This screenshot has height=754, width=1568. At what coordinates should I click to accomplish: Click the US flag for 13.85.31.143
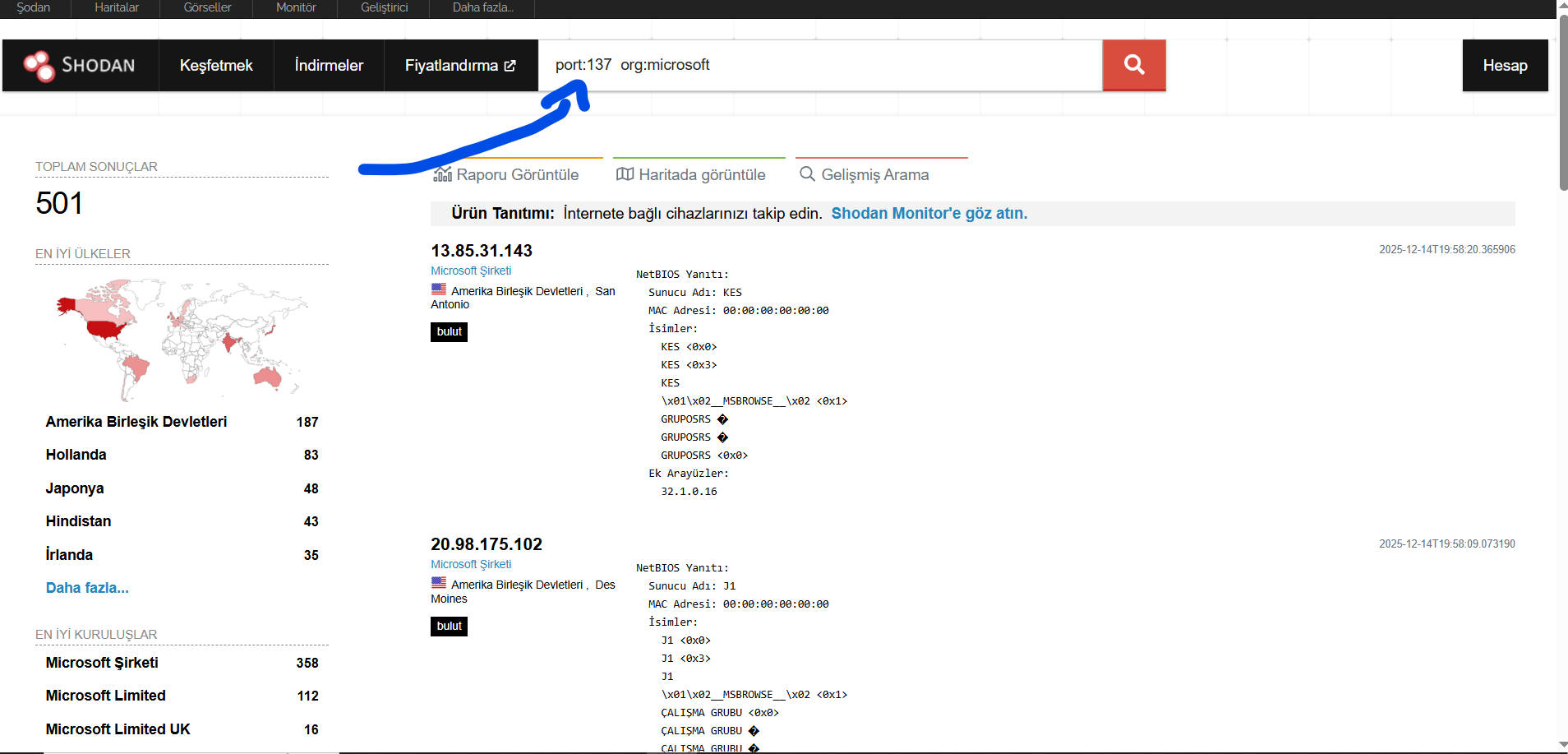click(439, 289)
